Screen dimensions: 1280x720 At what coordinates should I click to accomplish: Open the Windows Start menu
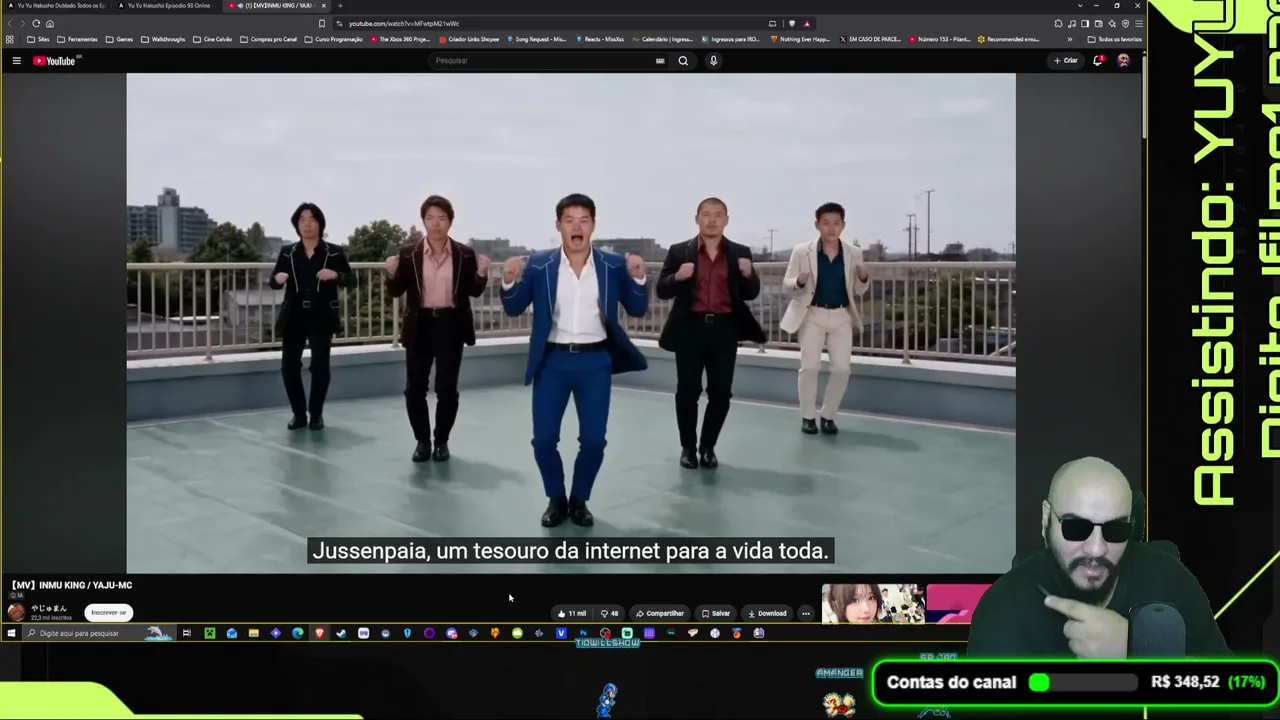tap(11, 633)
